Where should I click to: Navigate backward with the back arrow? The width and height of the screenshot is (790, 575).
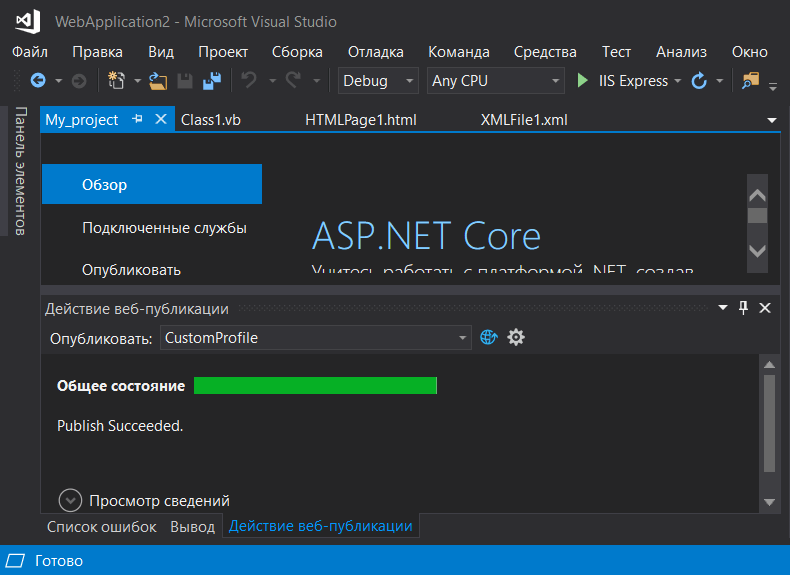(x=38, y=81)
